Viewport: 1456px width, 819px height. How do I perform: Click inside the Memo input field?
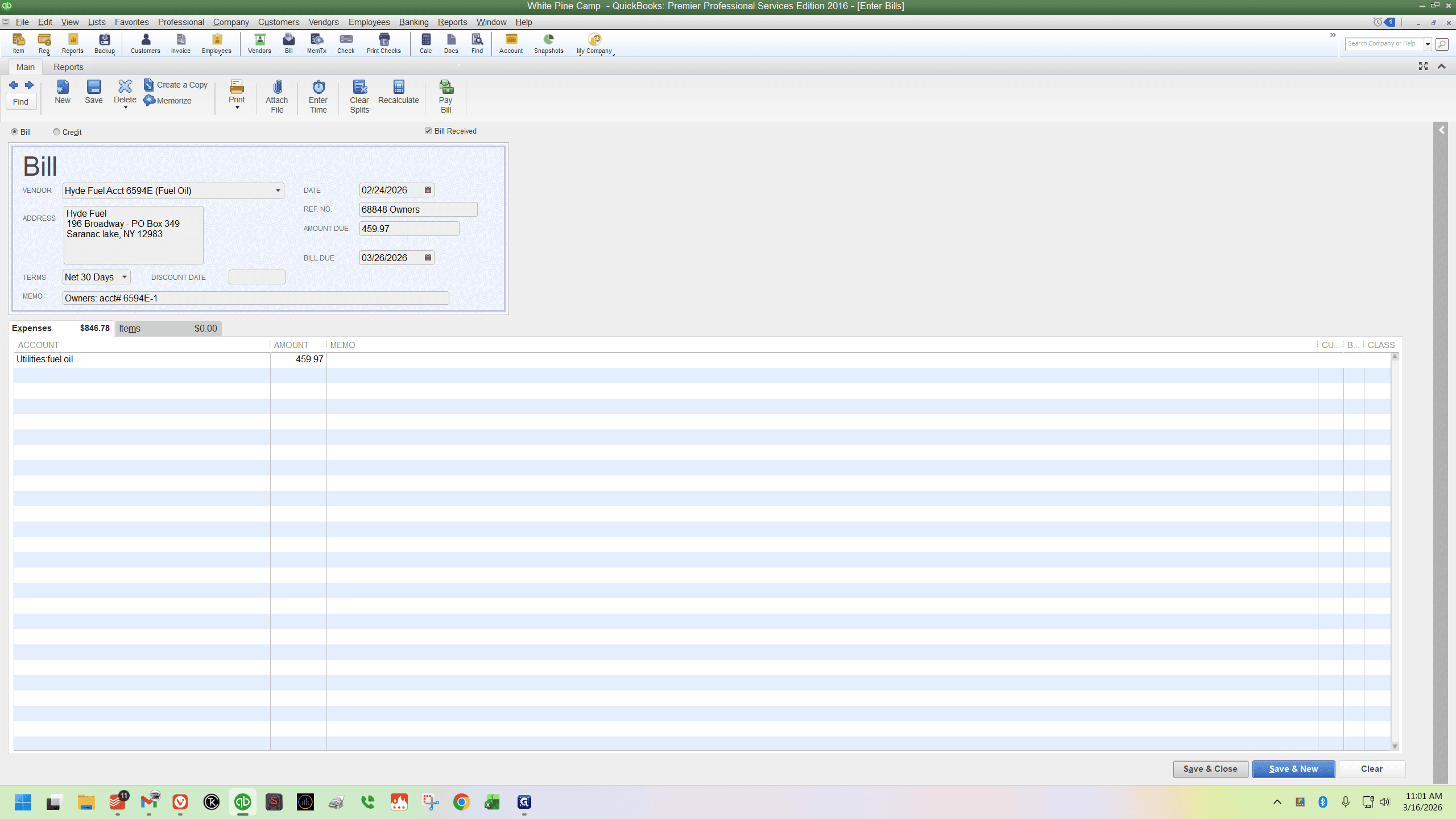[255, 298]
